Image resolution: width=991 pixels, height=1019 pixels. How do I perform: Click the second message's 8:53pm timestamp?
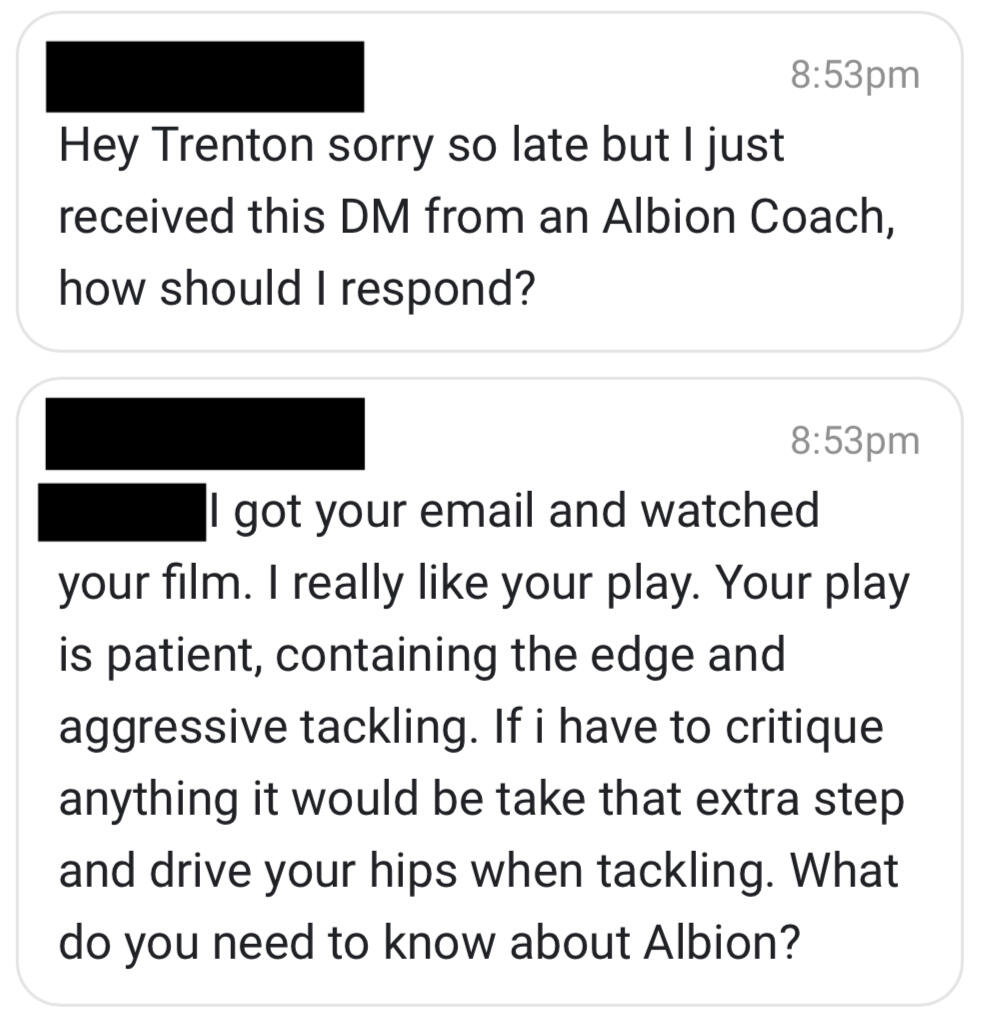point(854,440)
